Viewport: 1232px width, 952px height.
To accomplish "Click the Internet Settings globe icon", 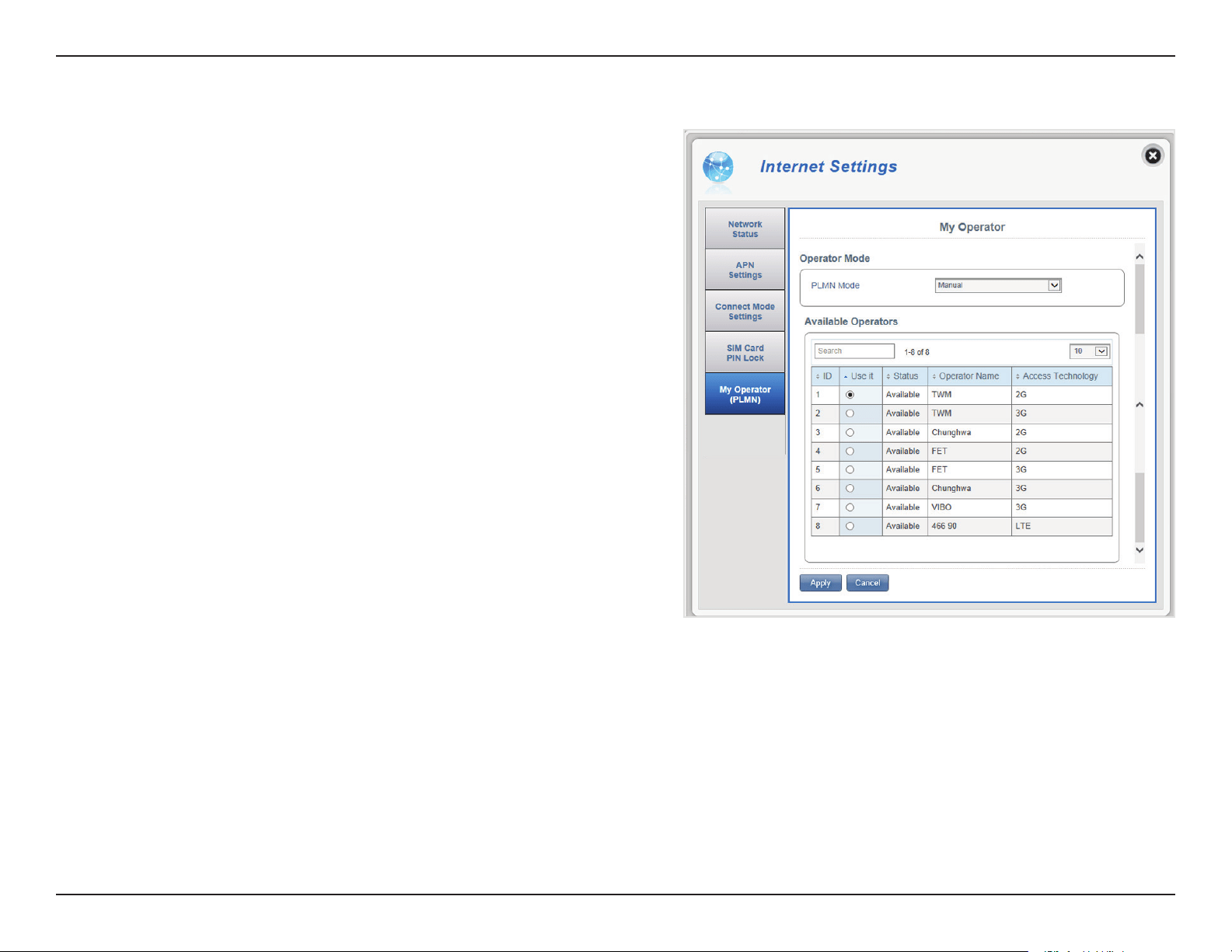I will (x=717, y=168).
